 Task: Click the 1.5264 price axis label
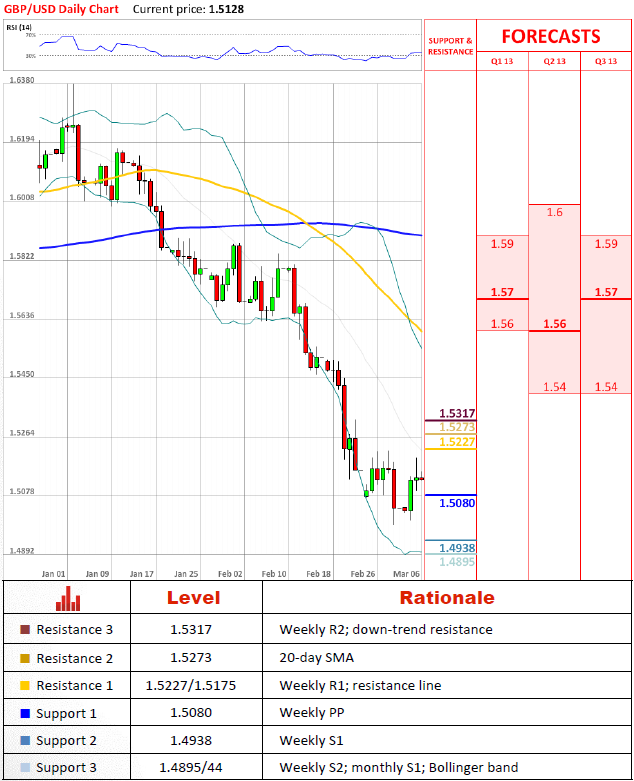(x=22, y=433)
